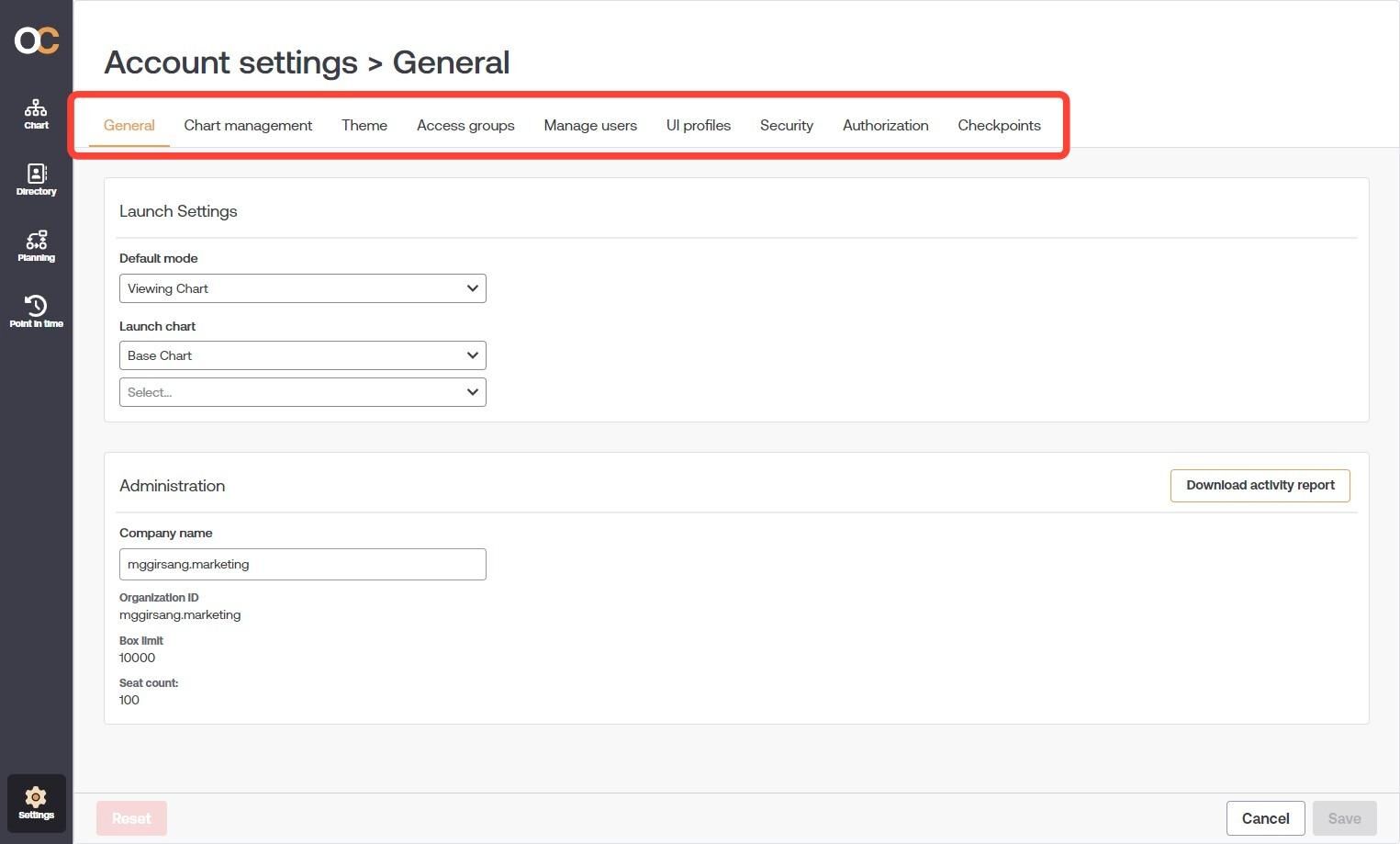Click the Reset button
The width and height of the screenshot is (1400, 844).
coord(131,818)
